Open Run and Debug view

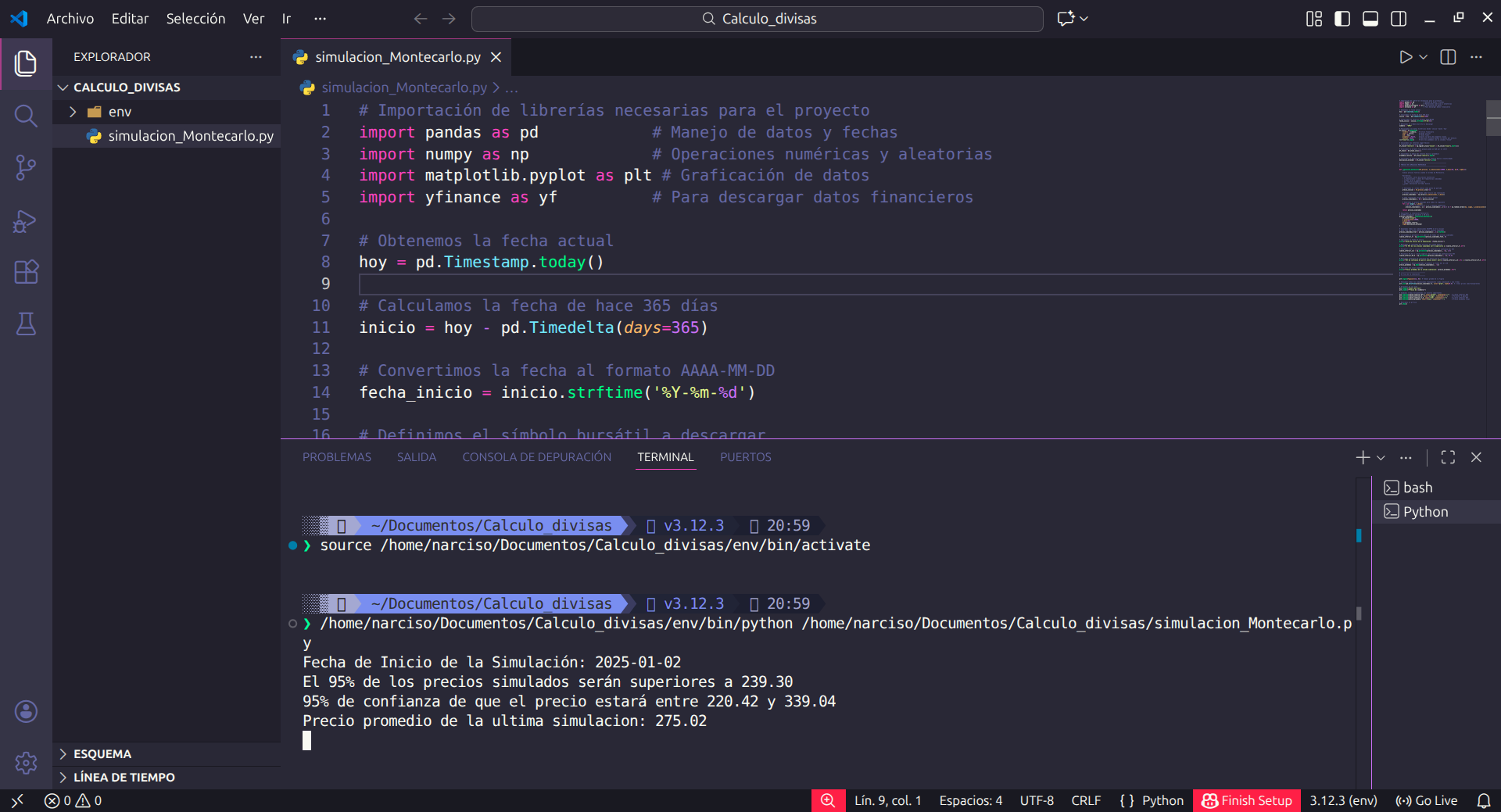(x=26, y=221)
